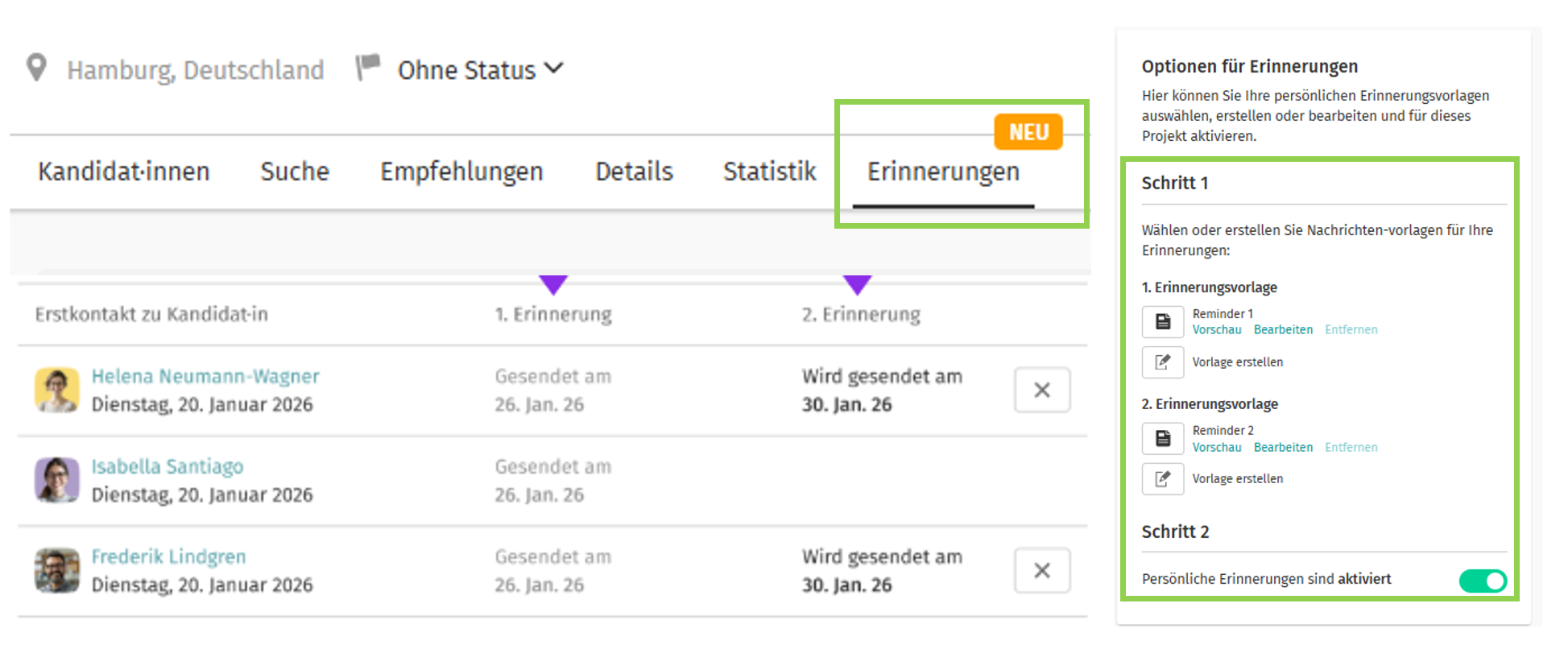Open the Ohne Status dropdown

tap(480, 70)
